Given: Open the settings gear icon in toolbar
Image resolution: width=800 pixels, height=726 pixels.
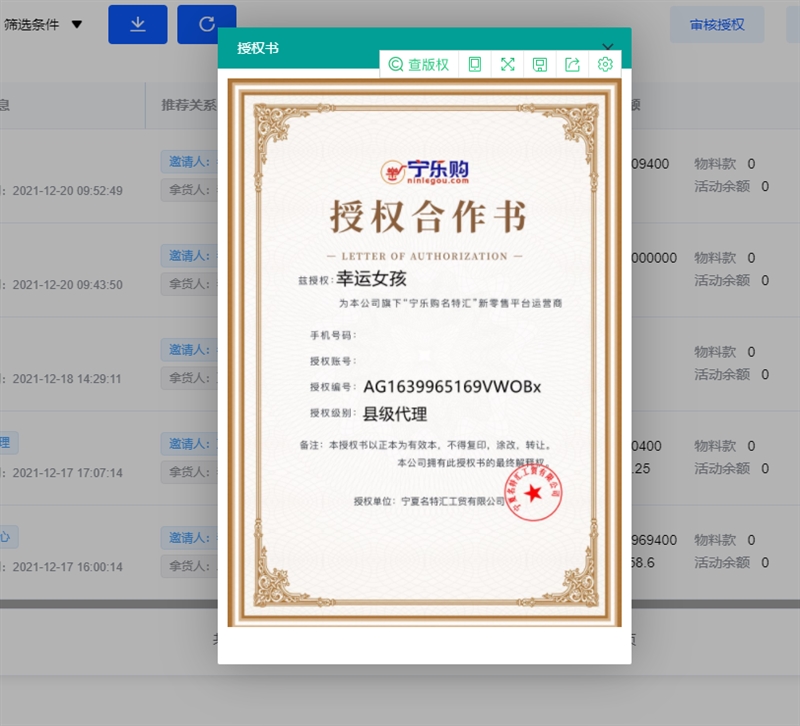Looking at the screenshot, I should click(x=605, y=64).
